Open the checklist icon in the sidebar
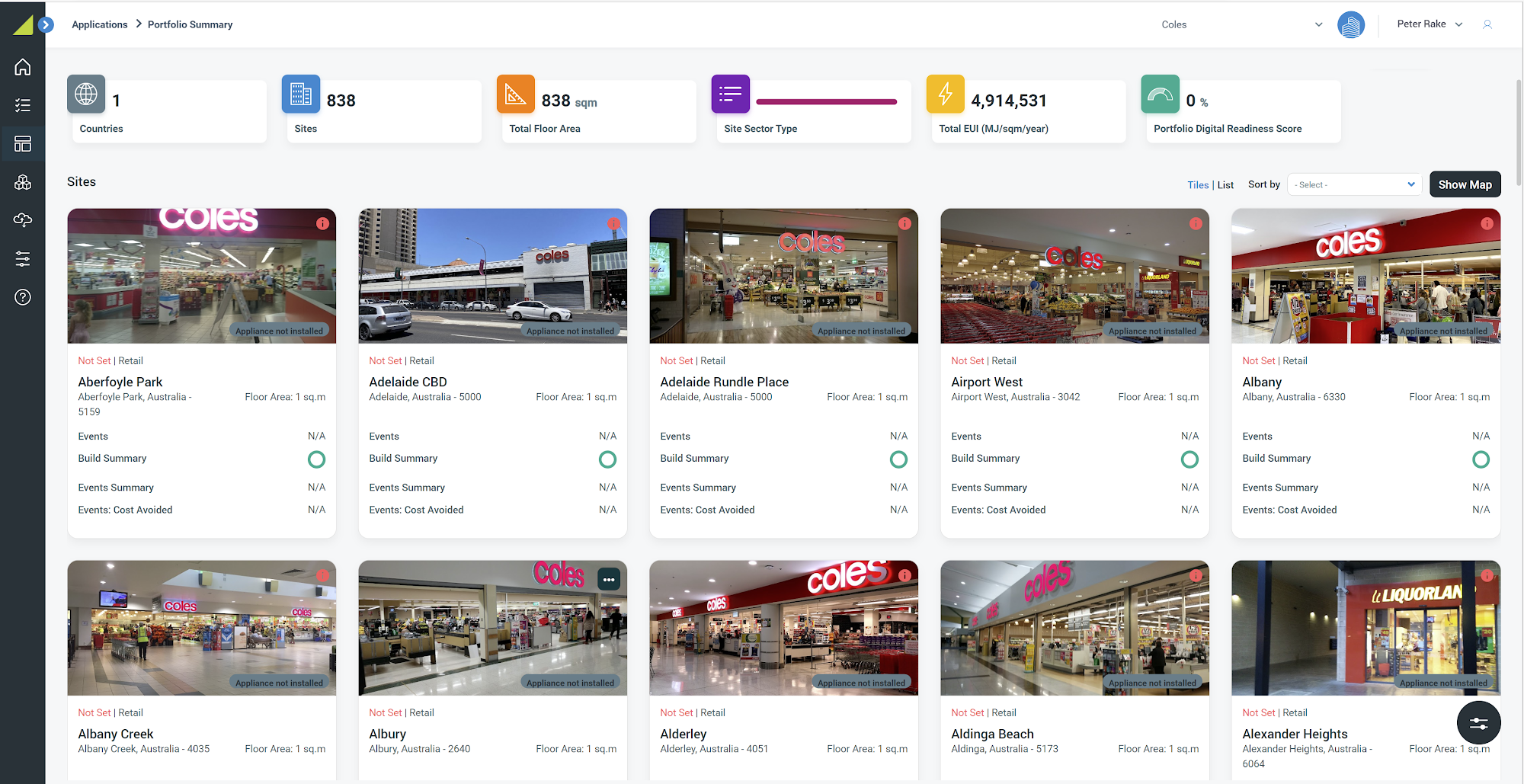Screen dimensions: 1524x784 pyautogui.click(x=23, y=105)
